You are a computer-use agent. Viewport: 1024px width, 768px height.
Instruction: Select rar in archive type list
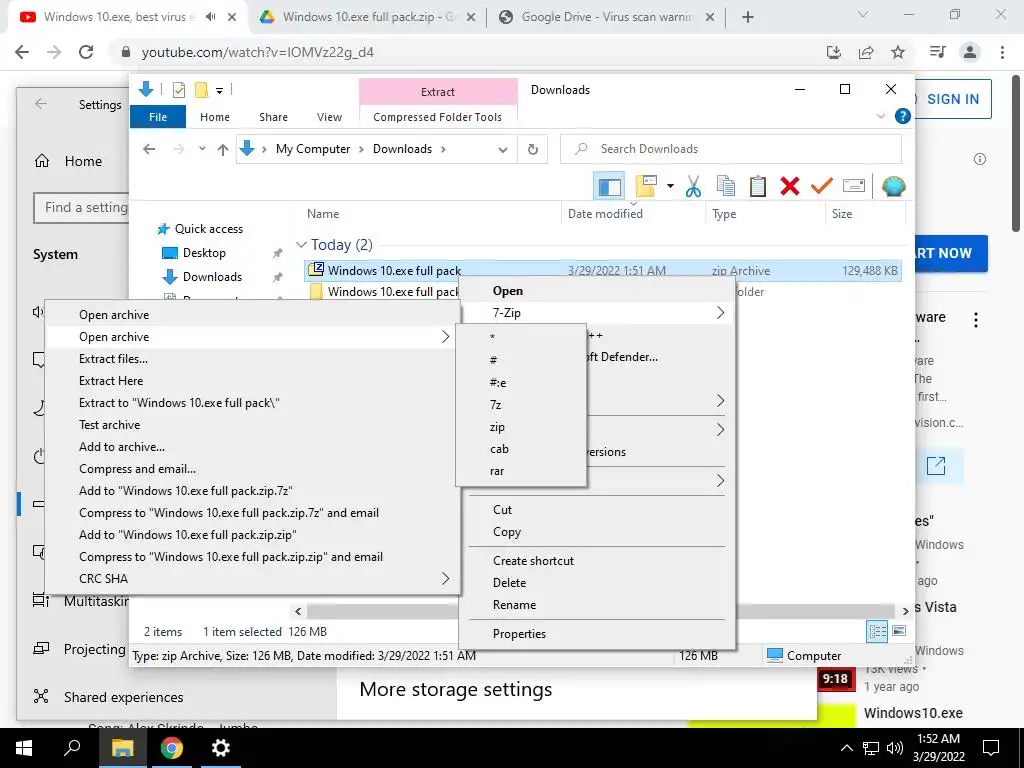coord(521,471)
